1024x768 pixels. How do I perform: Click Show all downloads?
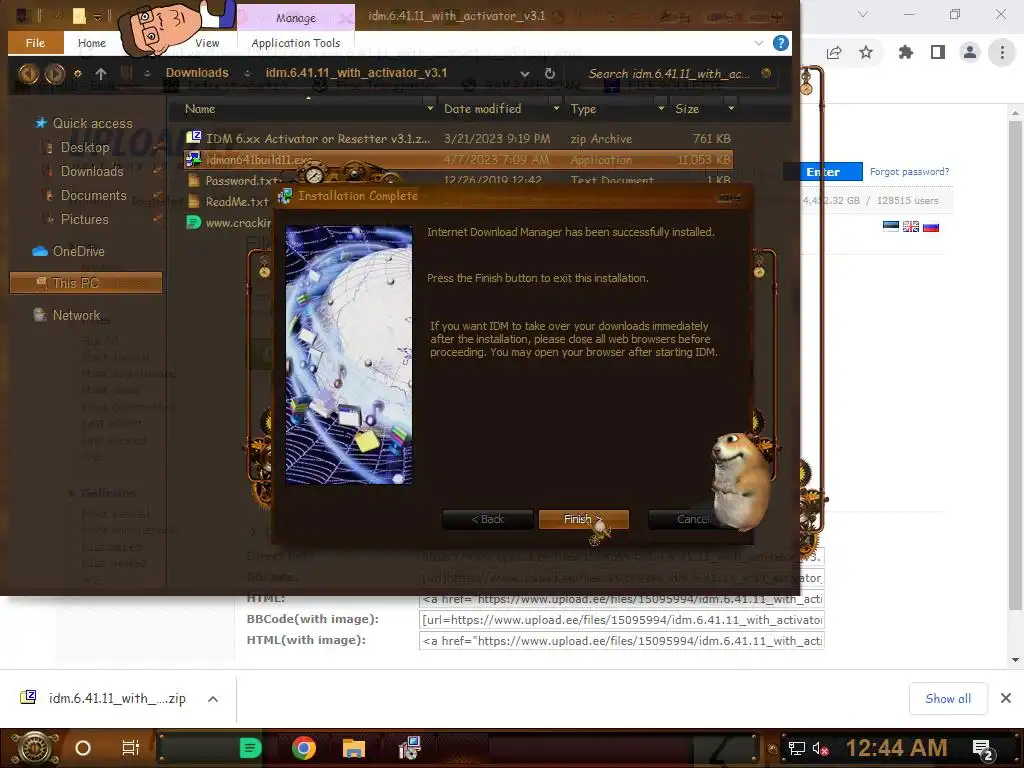tap(948, 699)
